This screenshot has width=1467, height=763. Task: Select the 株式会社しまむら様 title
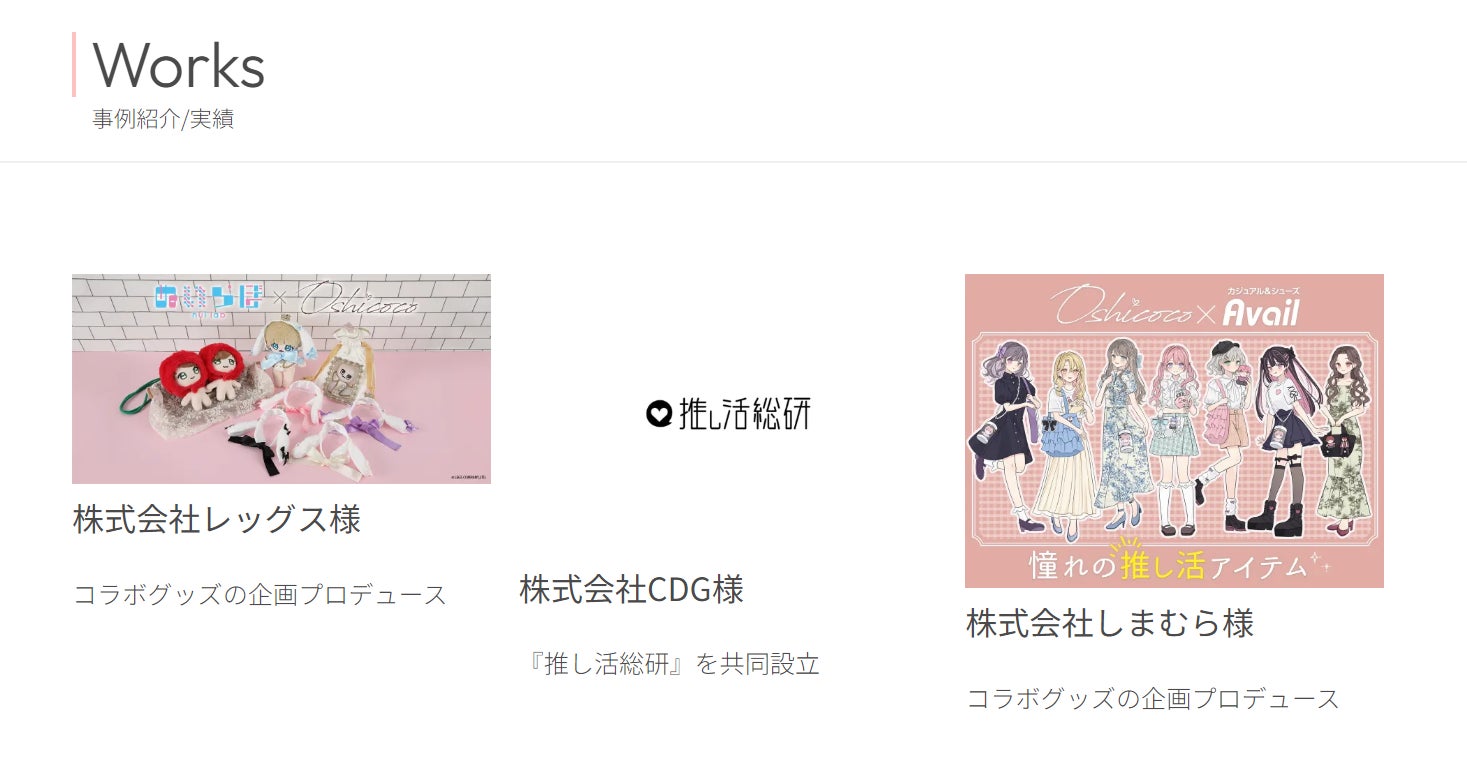[x=1110, y=624]
